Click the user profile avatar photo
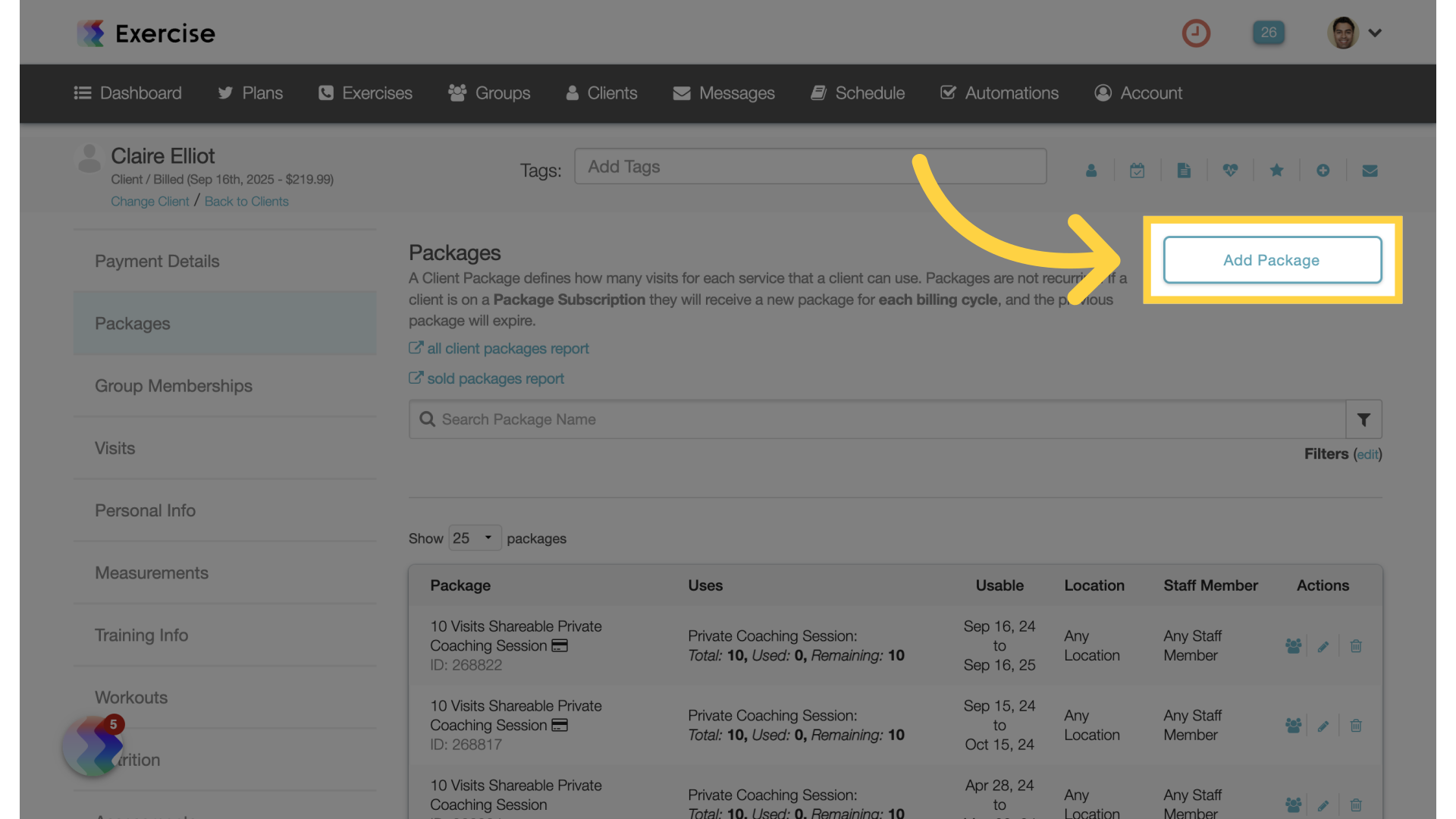This screenshot has height=819, width=1456. (1343, 33)
